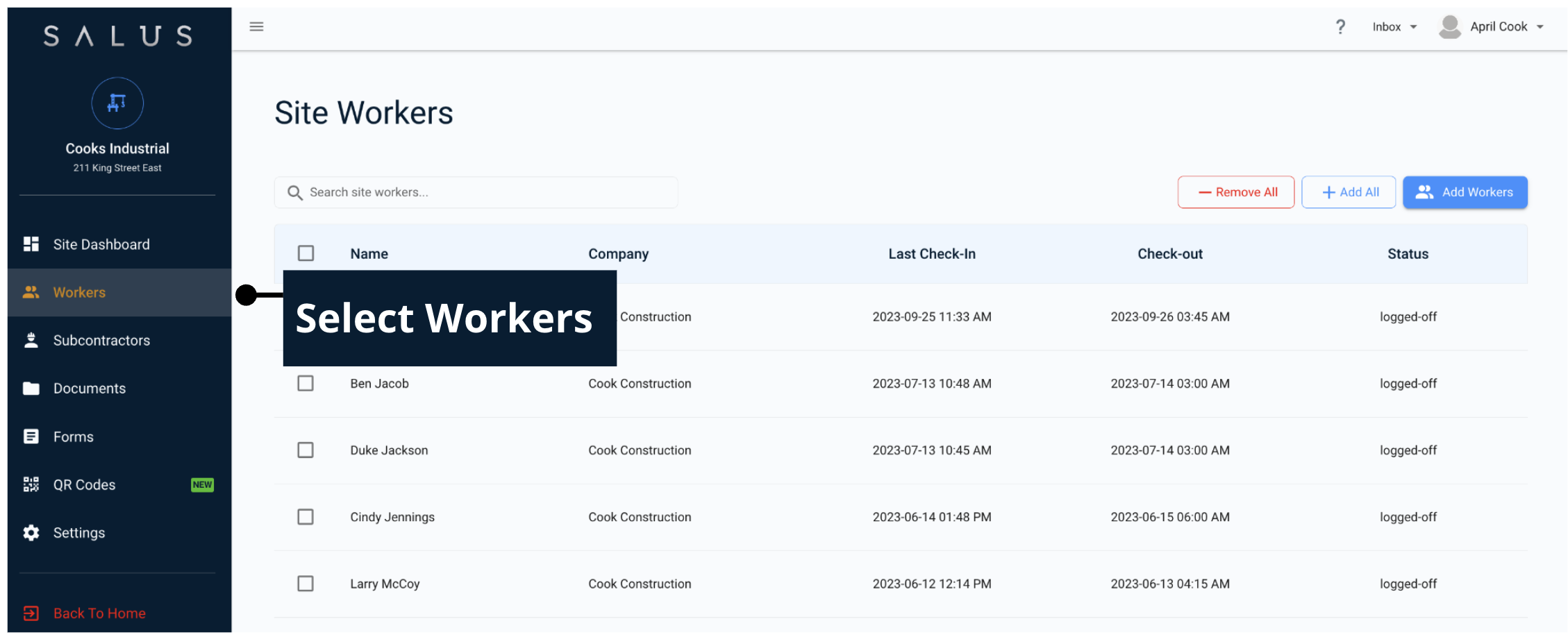
Task: Click Back To Home in sidebar
Action: [x=99, y=613]
